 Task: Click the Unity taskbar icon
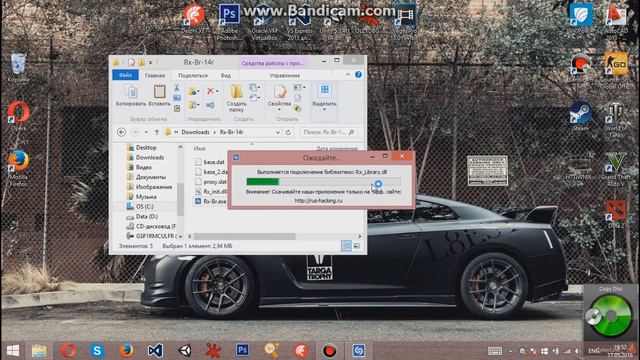tap(184, 350)
